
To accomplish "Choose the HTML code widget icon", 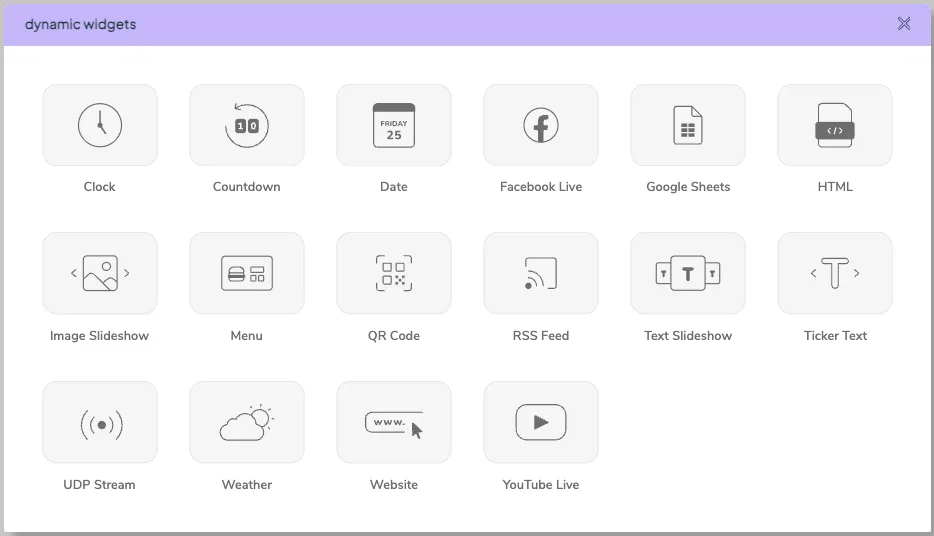I will point(835,125).
